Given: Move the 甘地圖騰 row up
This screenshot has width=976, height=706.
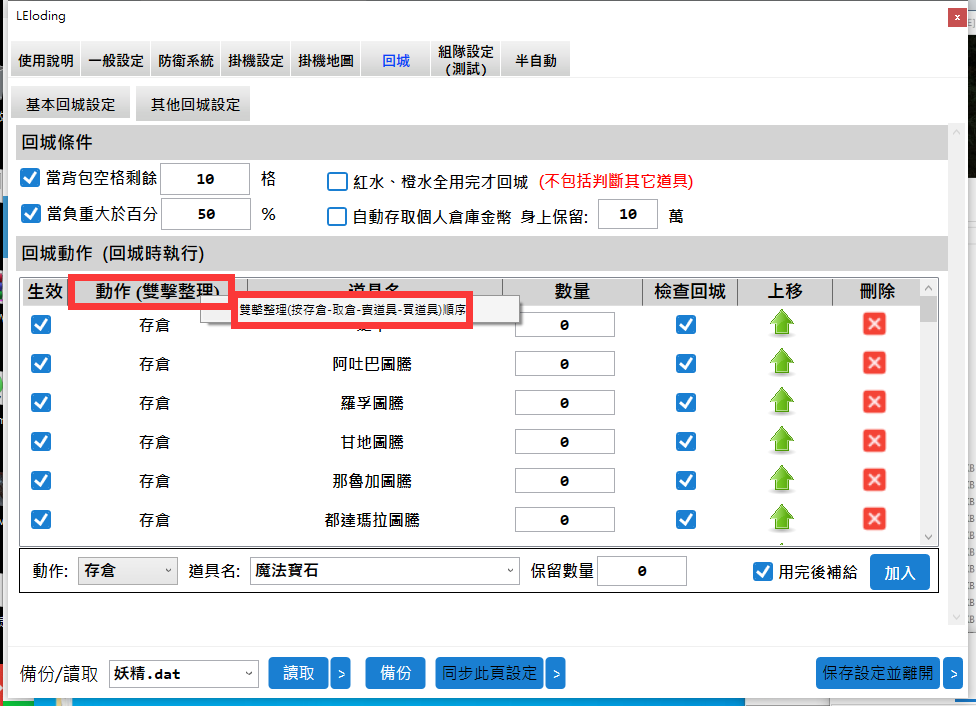Looking at the screenshot, I should [x=782, y=441].
